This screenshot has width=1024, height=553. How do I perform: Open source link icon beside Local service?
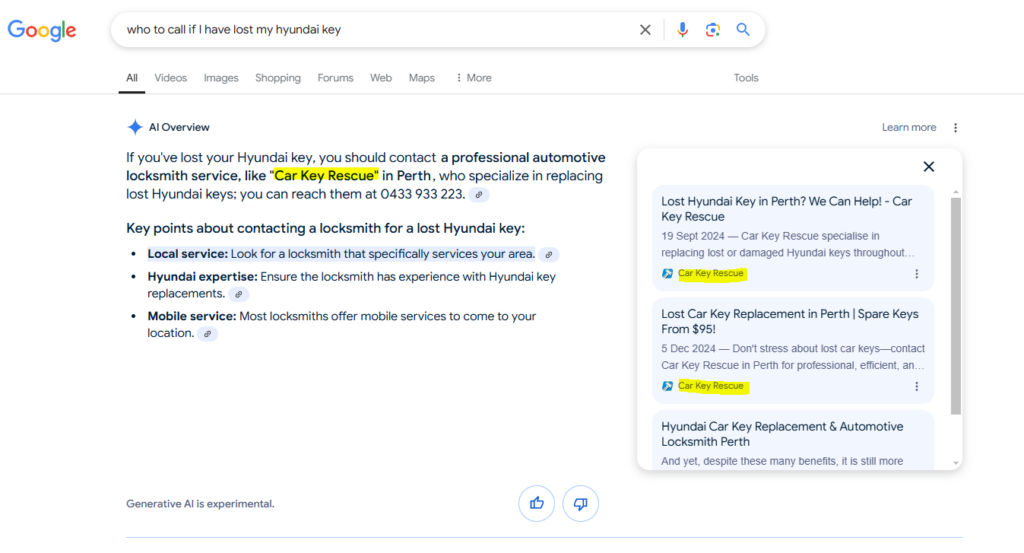549,255
